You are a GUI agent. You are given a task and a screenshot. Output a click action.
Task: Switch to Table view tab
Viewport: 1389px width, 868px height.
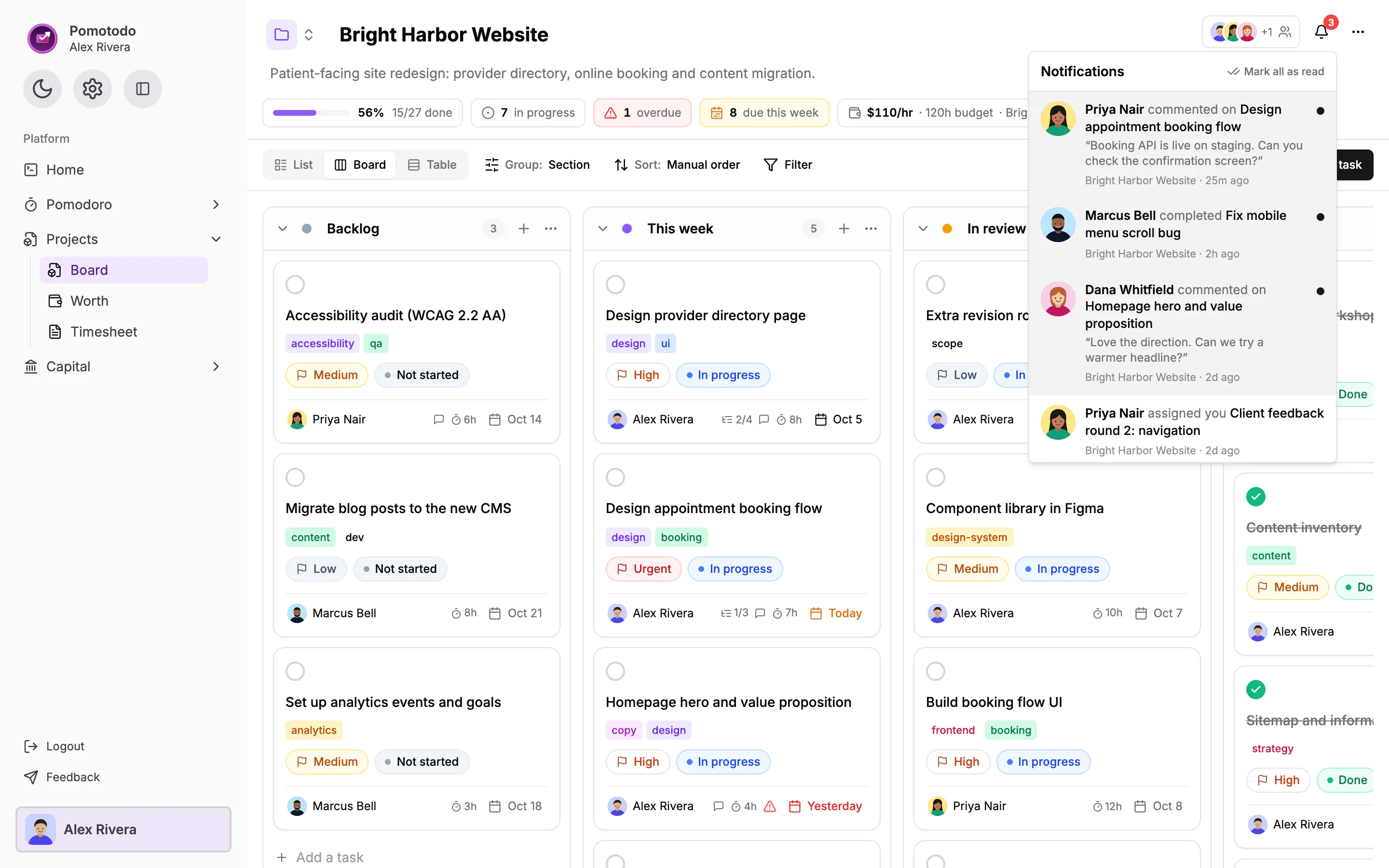pyautogui.click(x=432, y=165)
